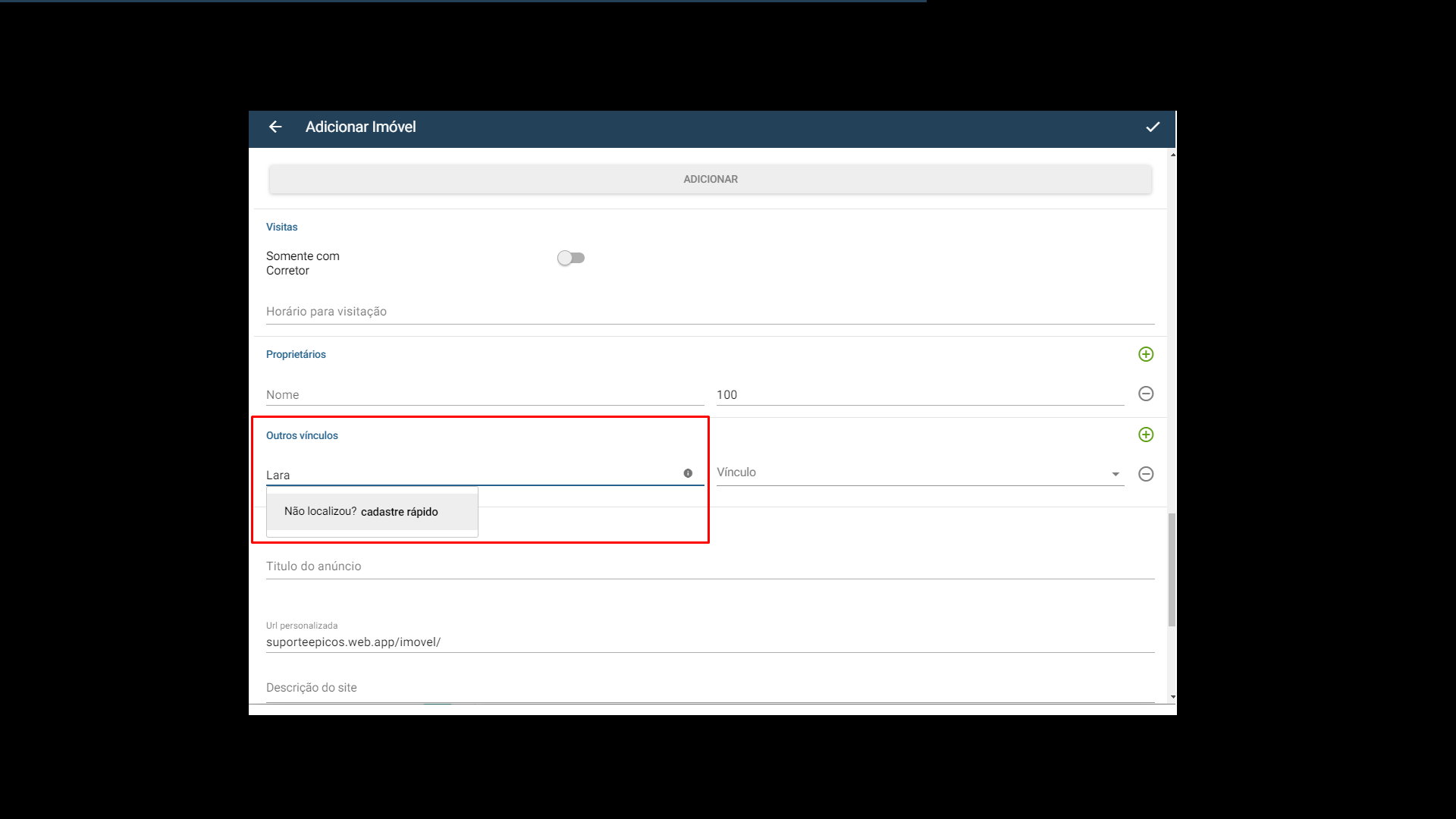
Task: Go back using the arrow icon
Action: pyautogui.click(x=275, y=127)
